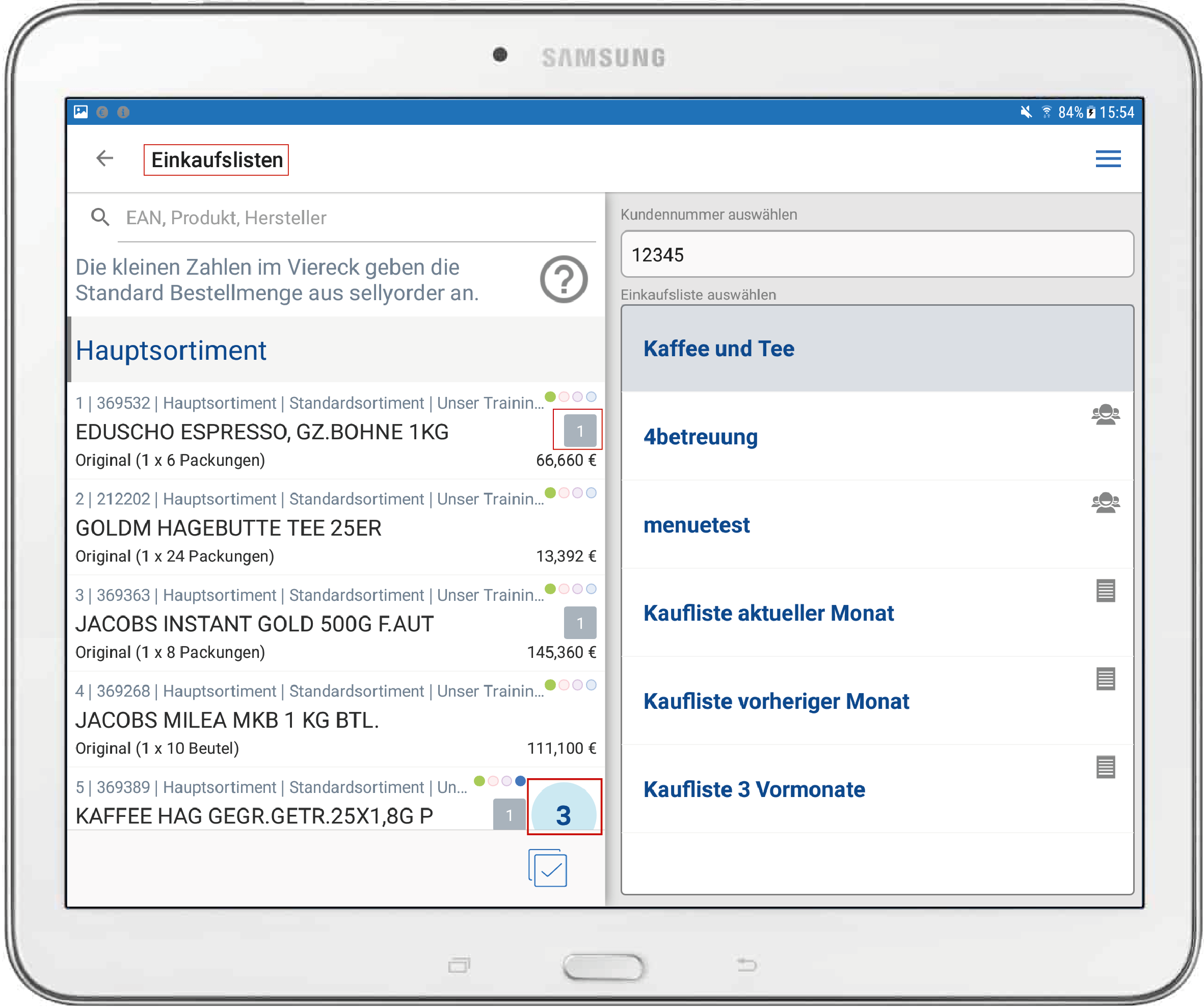The image size is (1204, 1008).
Task: Tap list icon beside Kaufliste aktueller Monat
Action: pyautogui.click(x=1107, y=591)
